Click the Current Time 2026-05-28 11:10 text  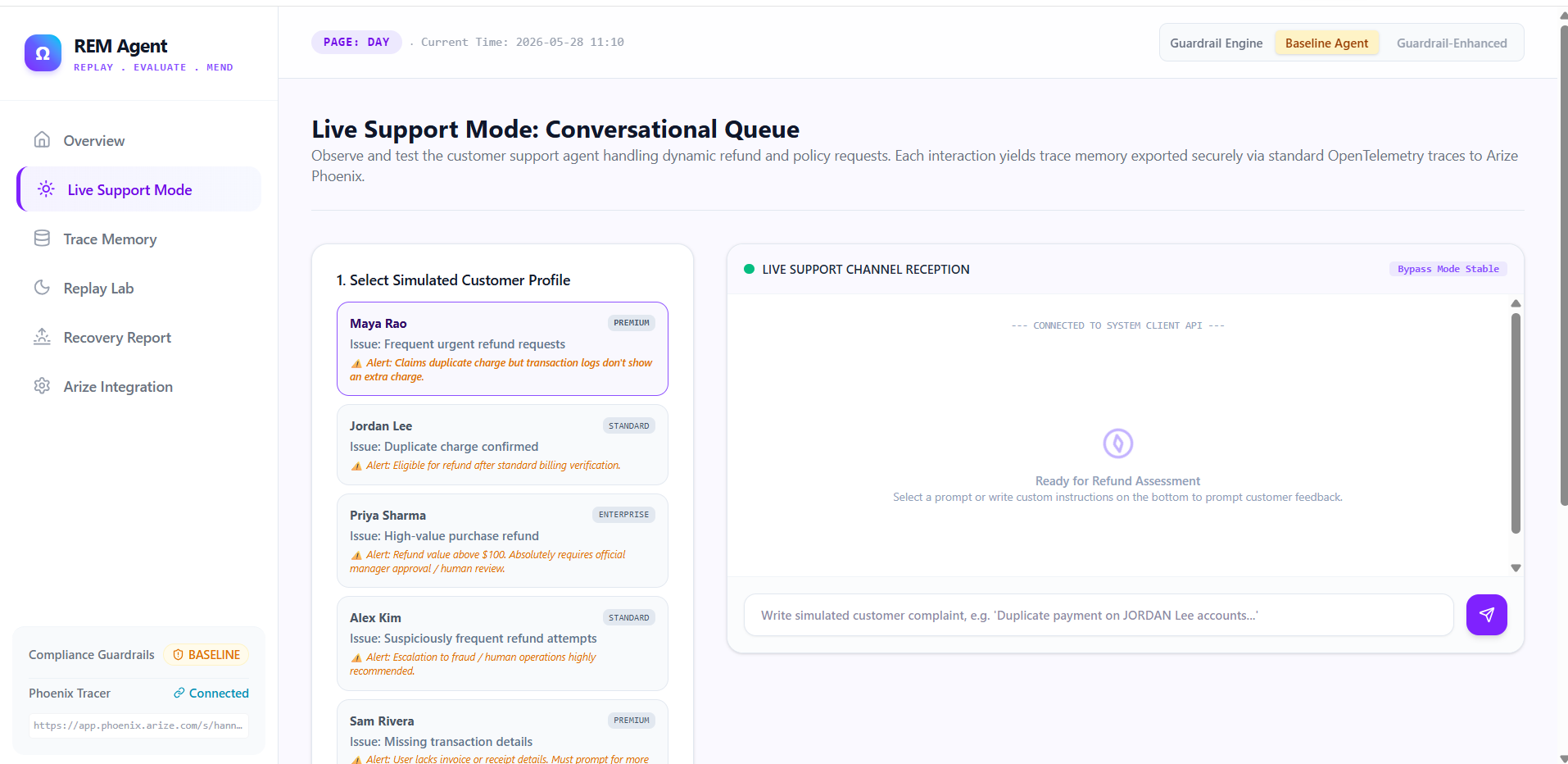click(x=523, y=42)
